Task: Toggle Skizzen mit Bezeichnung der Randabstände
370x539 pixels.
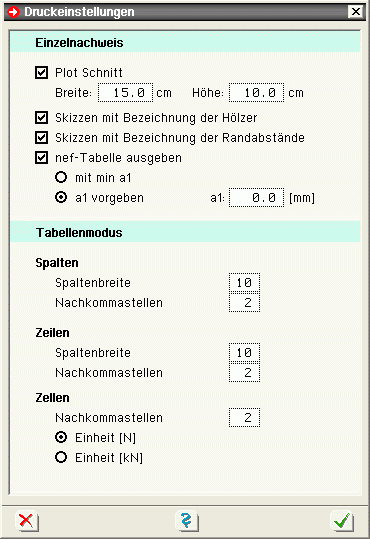Action: click(42, 138)
